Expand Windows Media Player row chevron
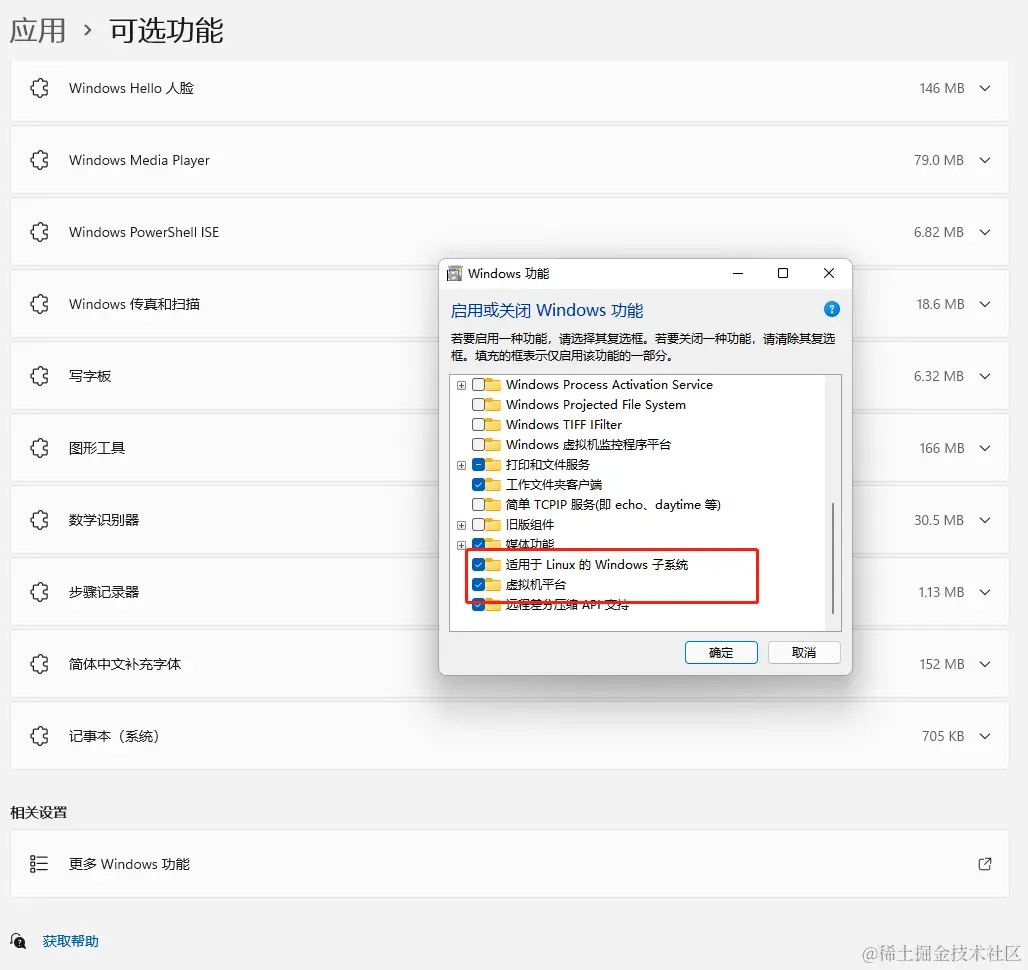1028x970 pixels. click(x=985, y=161)
